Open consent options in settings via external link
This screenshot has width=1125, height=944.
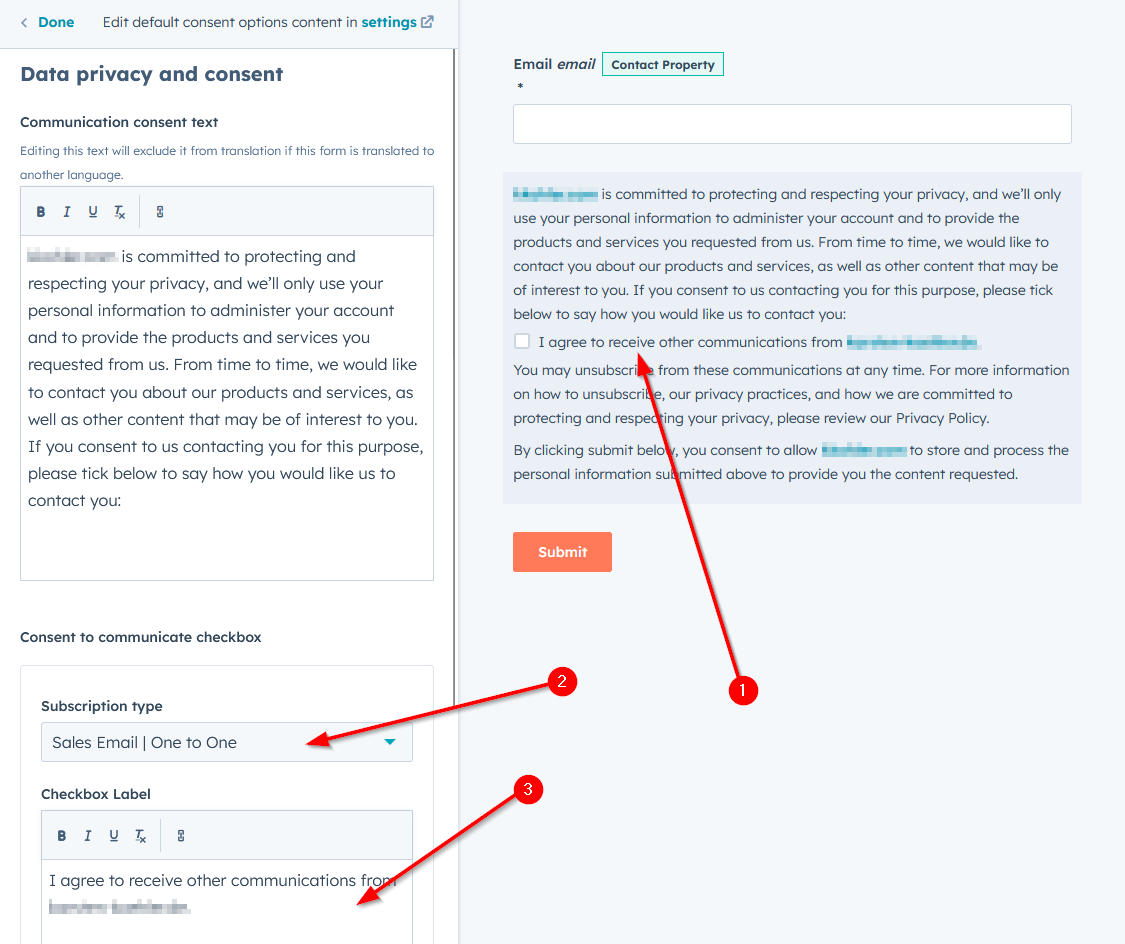coord(391,21)
